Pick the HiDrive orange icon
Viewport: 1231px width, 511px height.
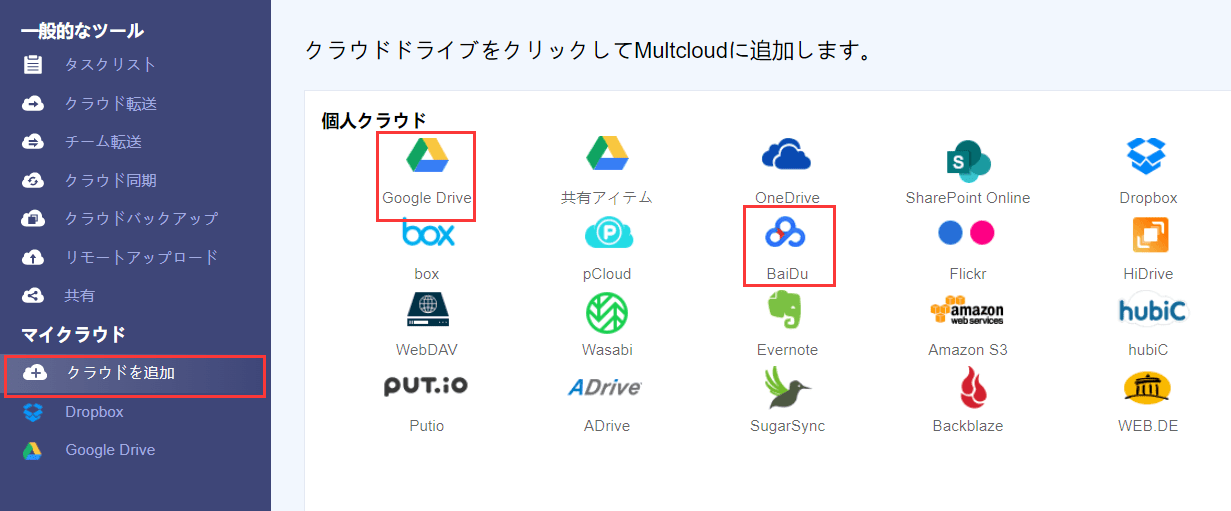click(1150, 233)
